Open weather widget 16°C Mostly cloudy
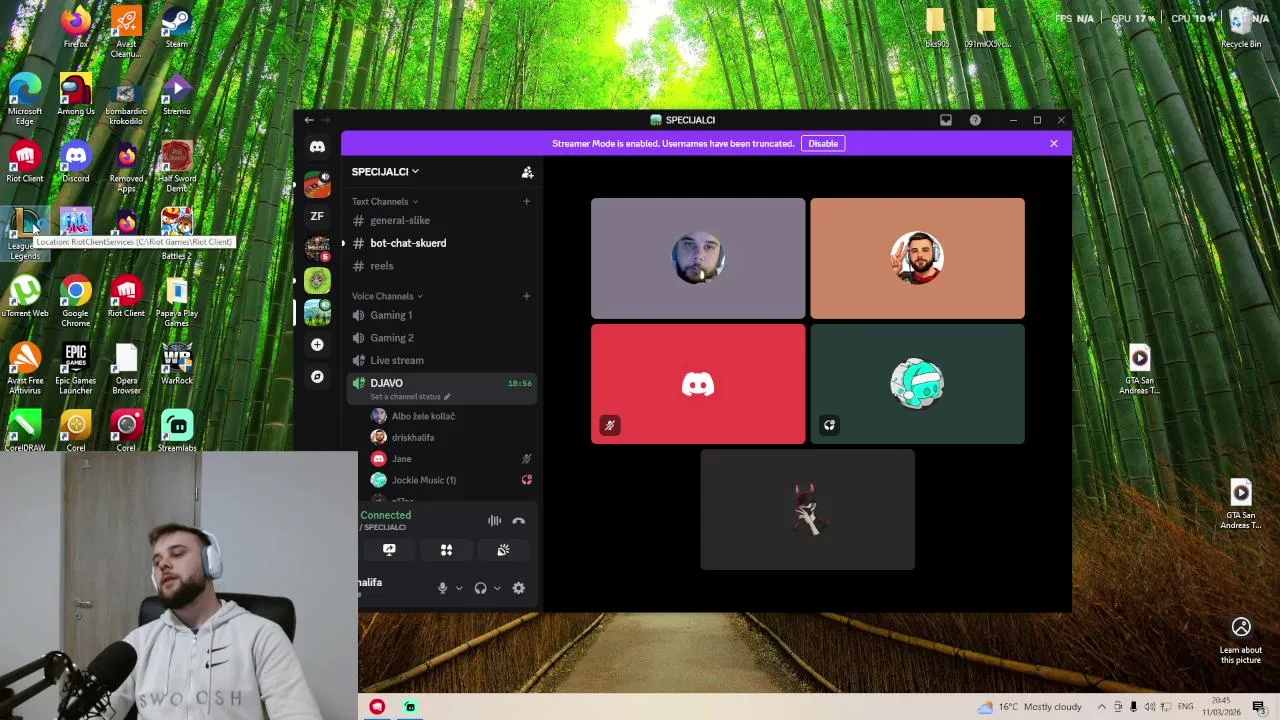The height and width of the screenshot is (720, 1280). [x=1030, y=707]
